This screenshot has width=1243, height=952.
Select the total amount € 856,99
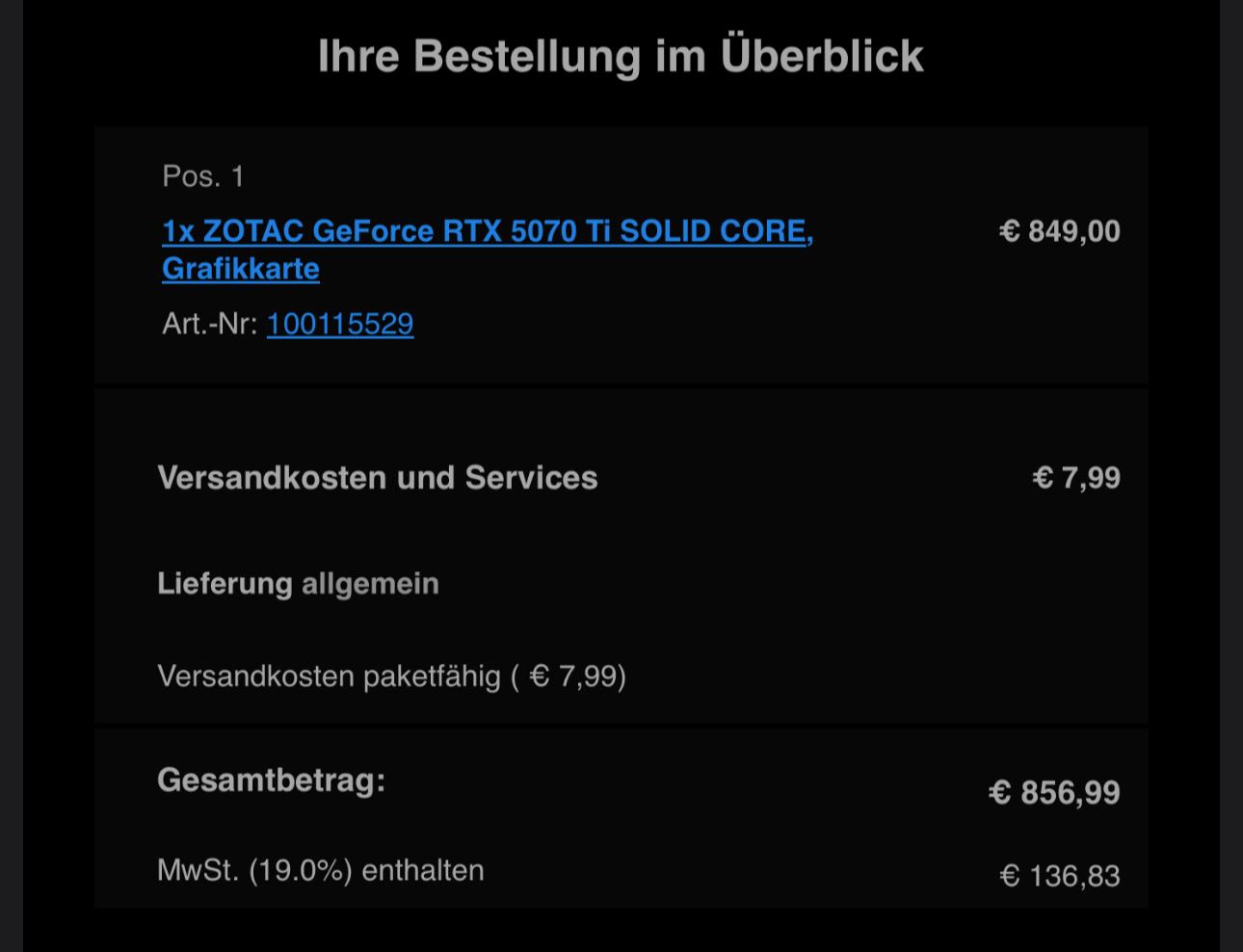1054,792
